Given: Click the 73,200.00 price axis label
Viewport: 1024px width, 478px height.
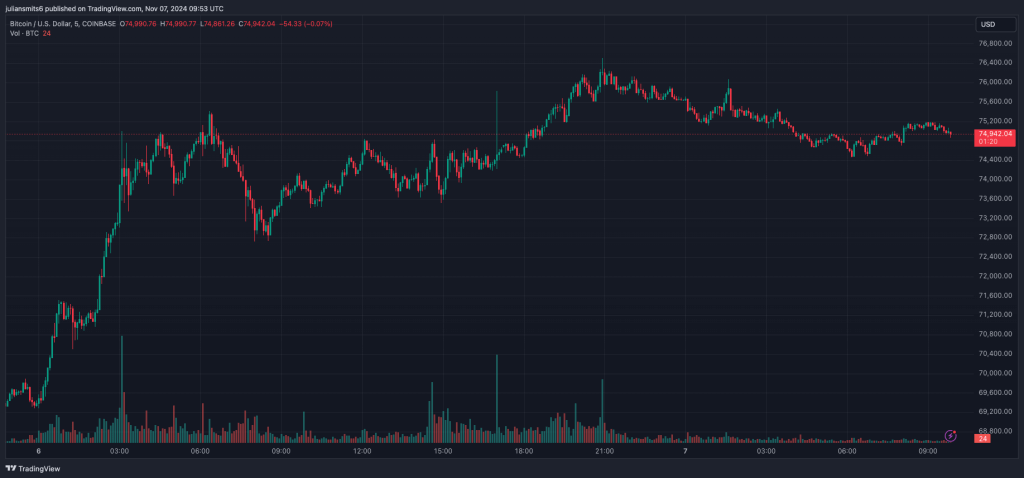Looking at the screenshot, I should point(995,218).
